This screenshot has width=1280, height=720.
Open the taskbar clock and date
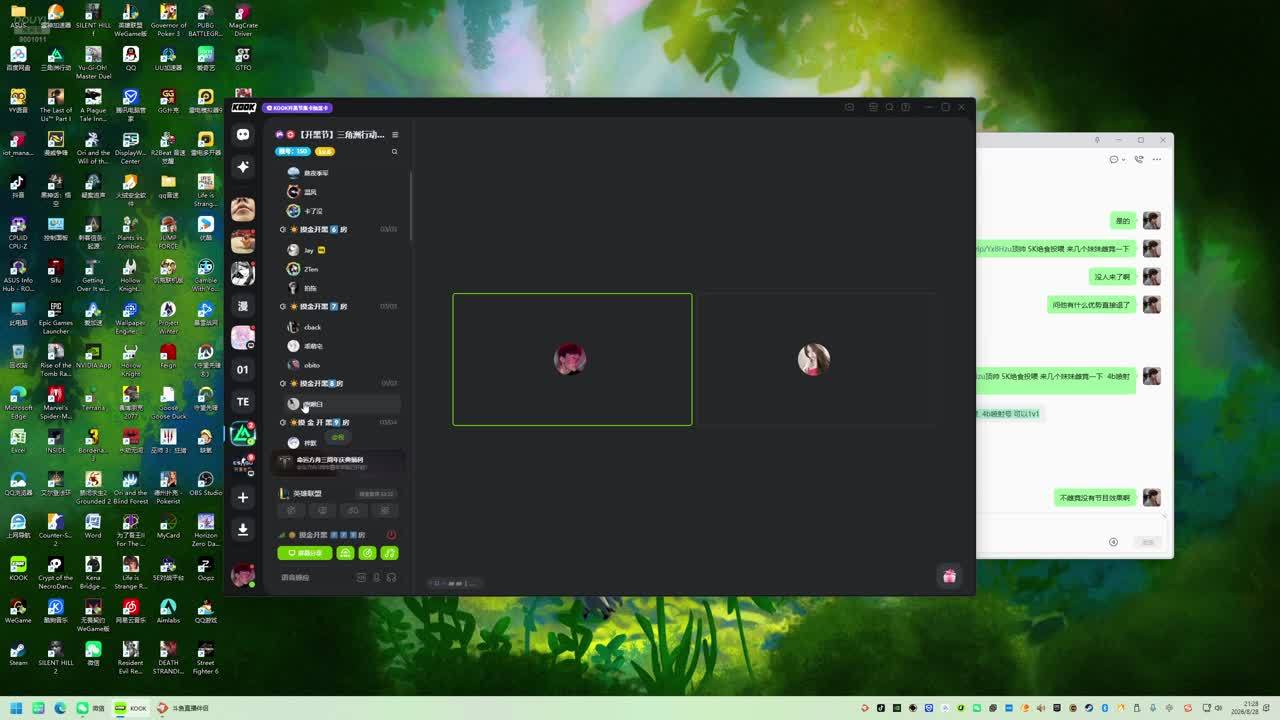pyautogui.click(x=1246, y=708)
